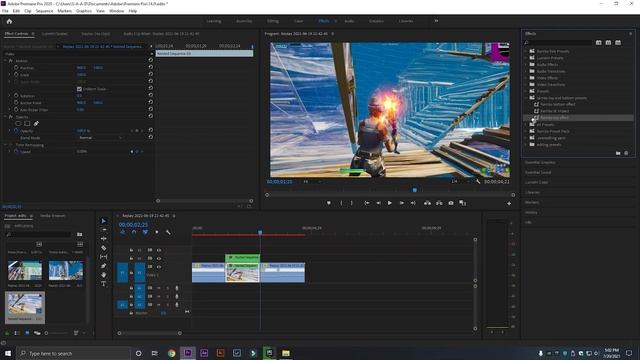Select the Hand tool
Viewport: 640px width, 360px height.
coord(104,275)
